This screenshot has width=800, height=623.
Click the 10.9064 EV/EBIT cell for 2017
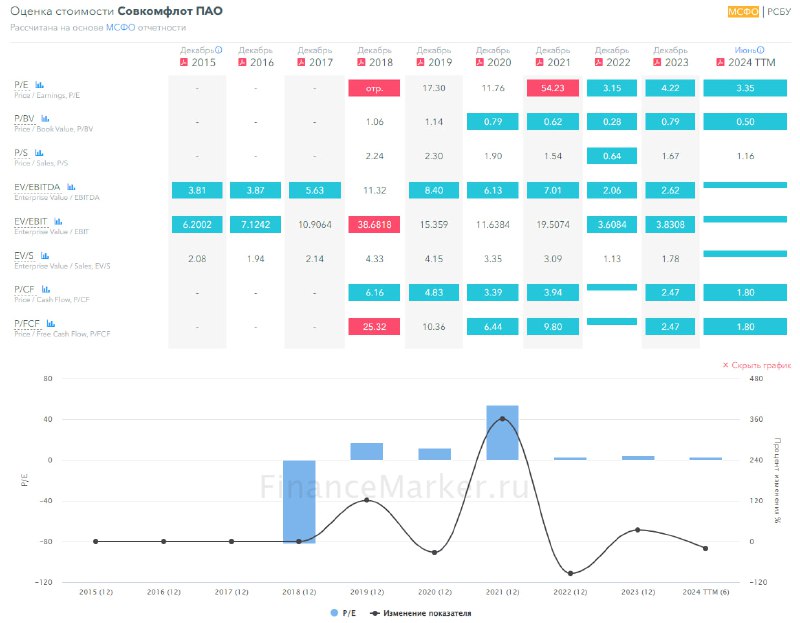click(315, 225)
